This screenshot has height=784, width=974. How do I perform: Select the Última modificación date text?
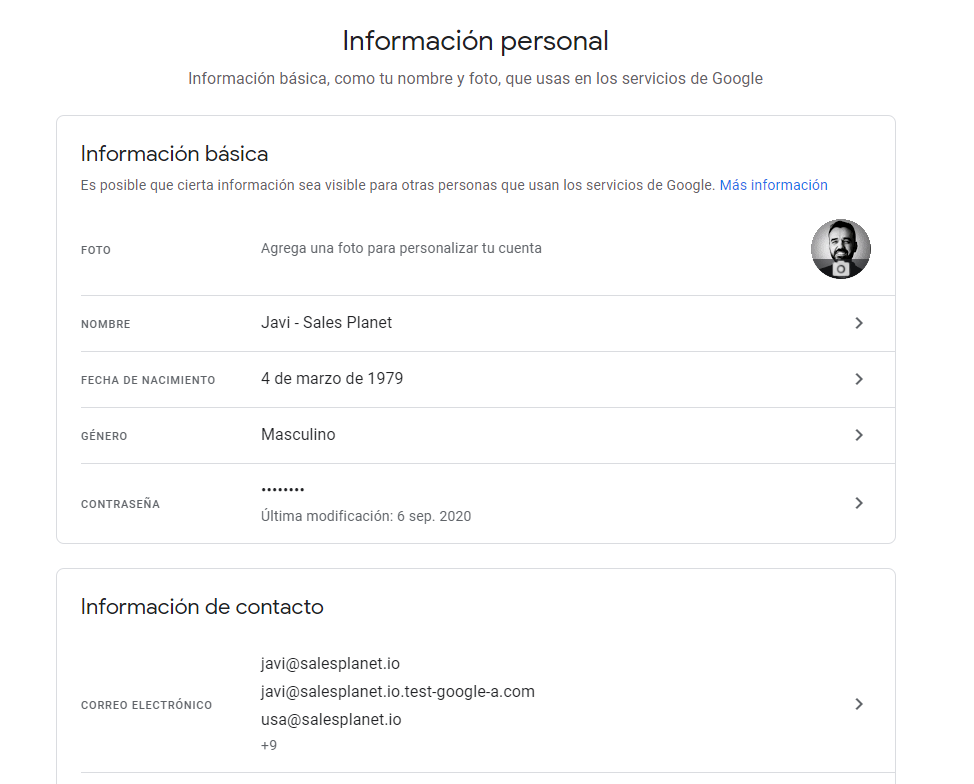366,516
